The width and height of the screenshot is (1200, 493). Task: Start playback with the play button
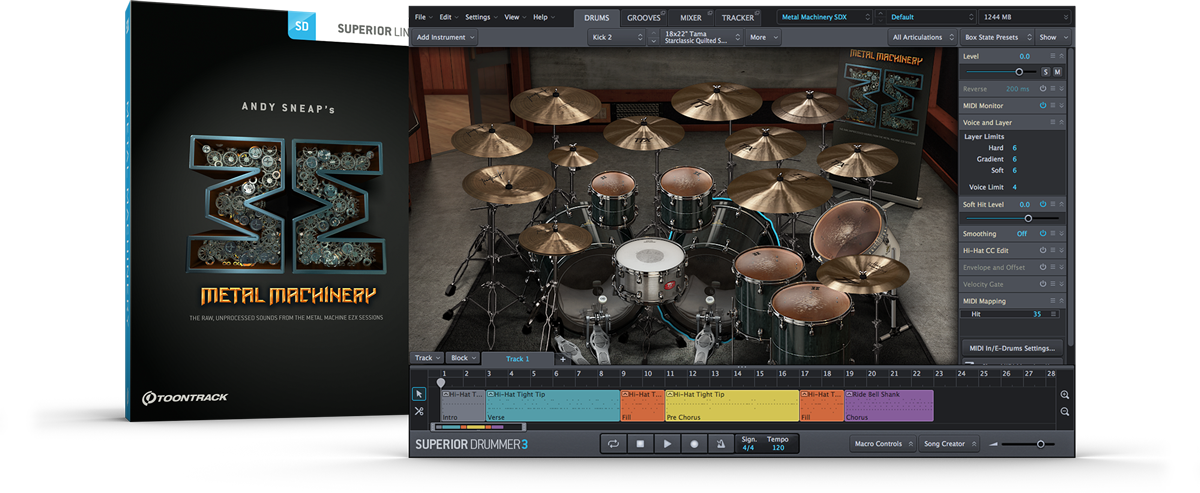[x=667, y=444]
